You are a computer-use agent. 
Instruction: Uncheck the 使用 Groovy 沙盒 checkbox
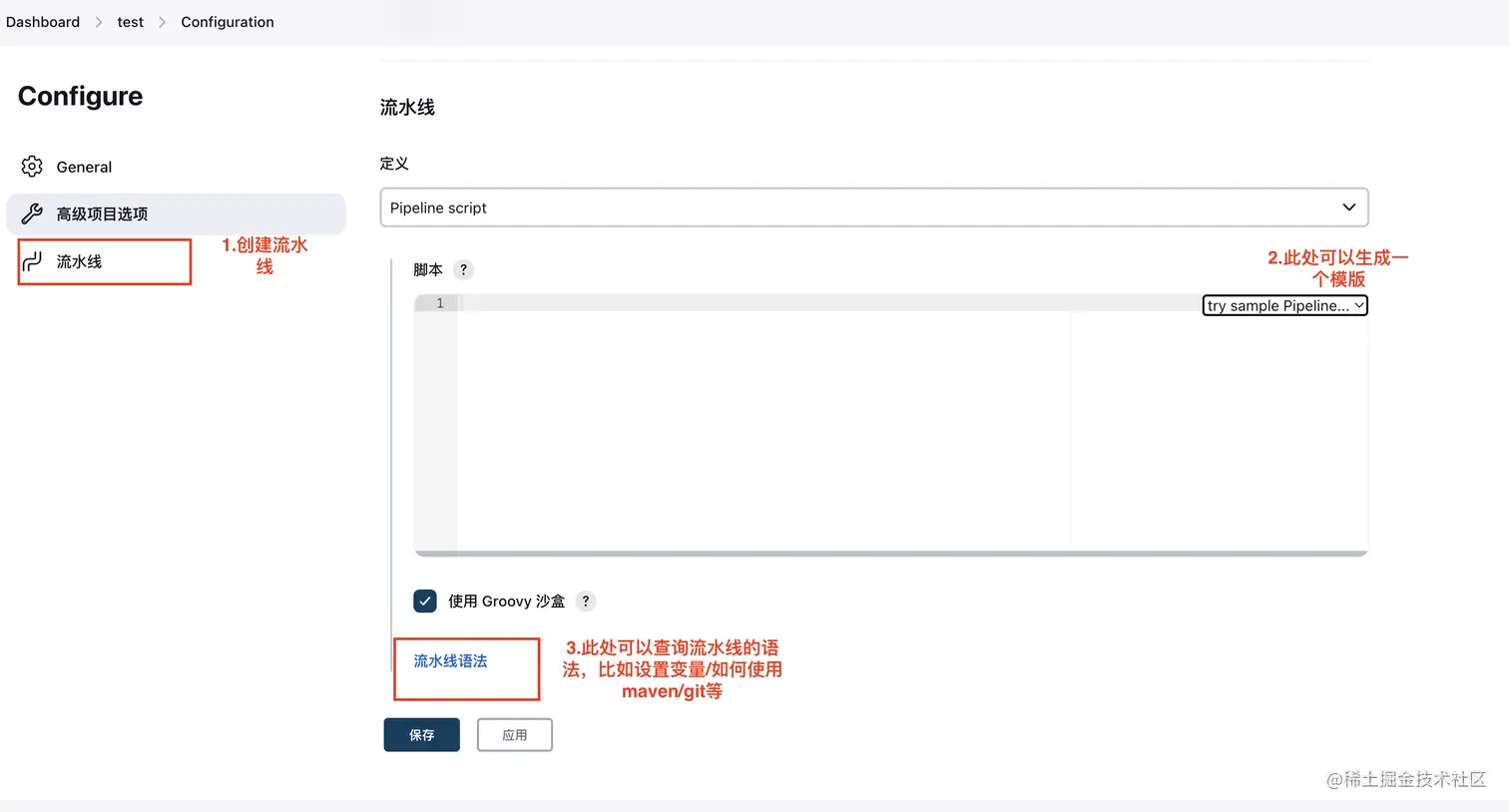click(425, 601)
